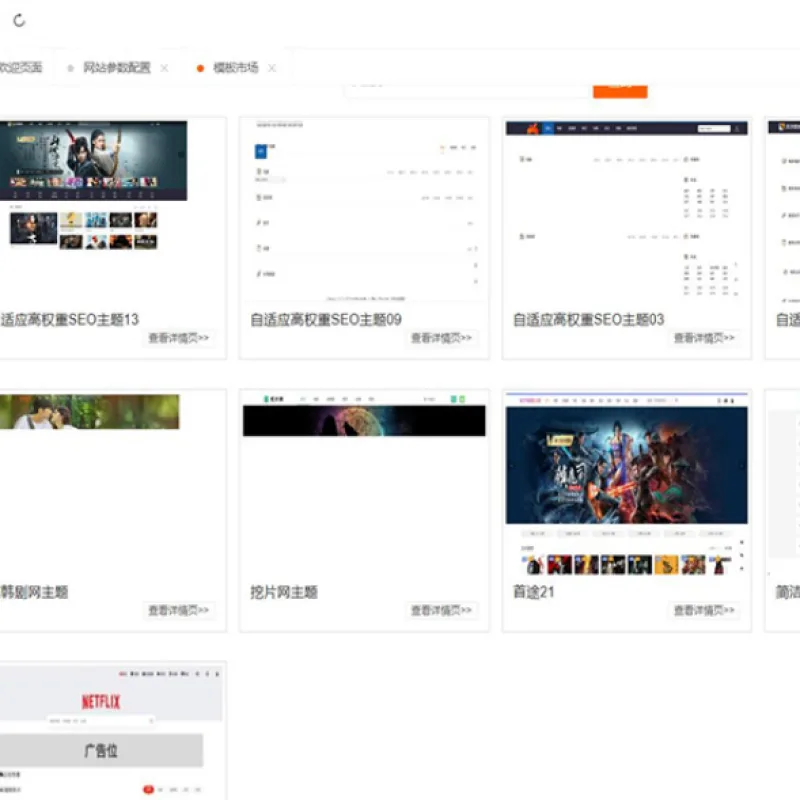800x800 pixels.
Task: Select the 模板市场 tab
Action: (x=236, y=67)
